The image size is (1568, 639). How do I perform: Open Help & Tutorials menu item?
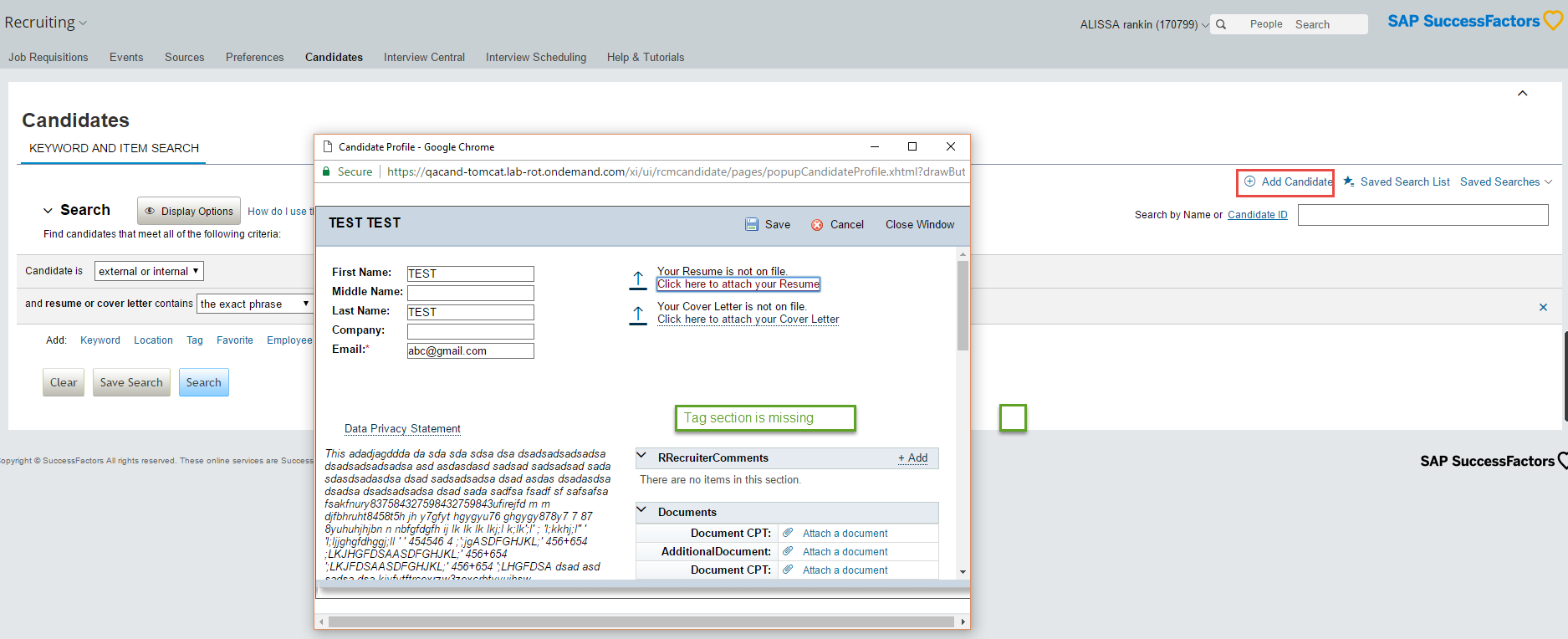pyautogui.click(x=646, y=57)
